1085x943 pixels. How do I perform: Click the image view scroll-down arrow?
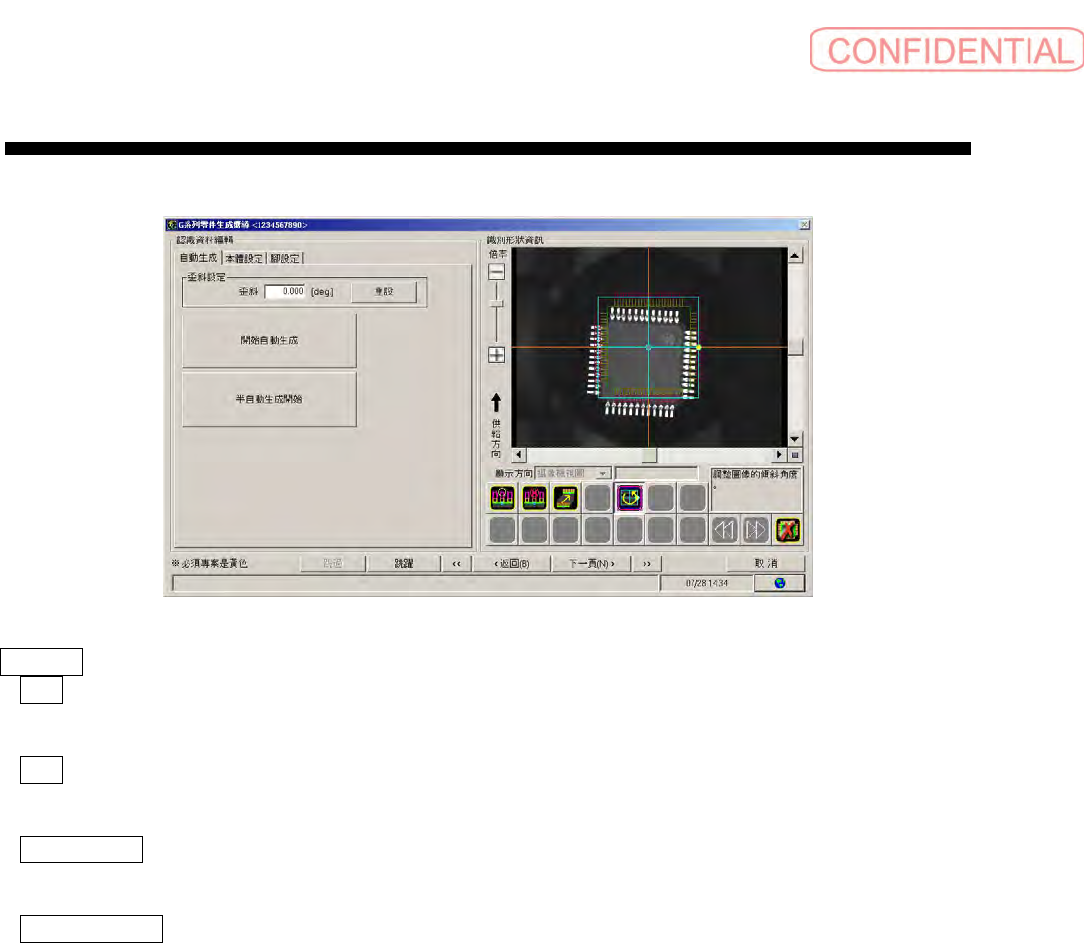(x=795, y=439)
